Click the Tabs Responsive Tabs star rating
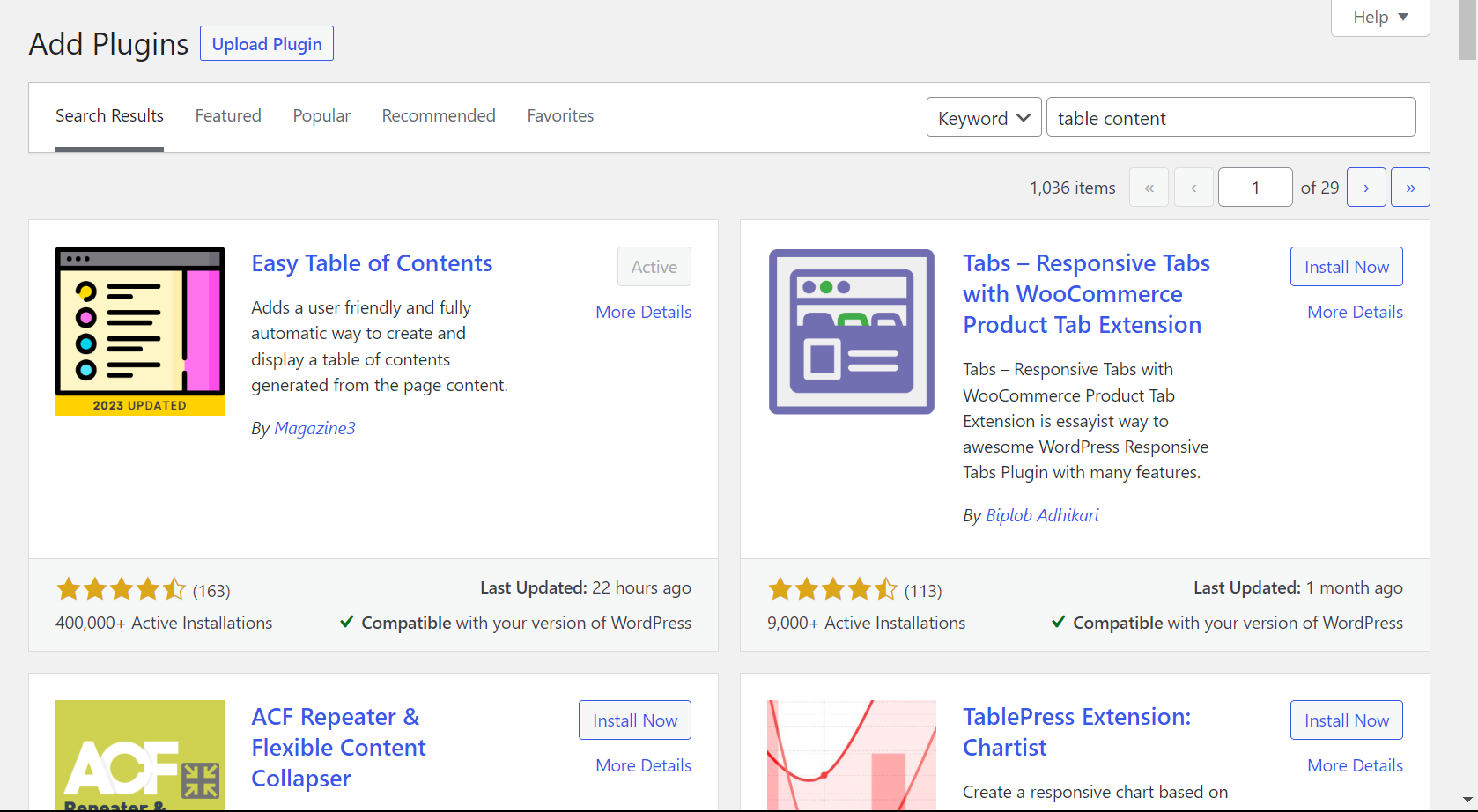Image resolution: width=1478 pixels, height=812 pixels. click(x=833, y=589)
